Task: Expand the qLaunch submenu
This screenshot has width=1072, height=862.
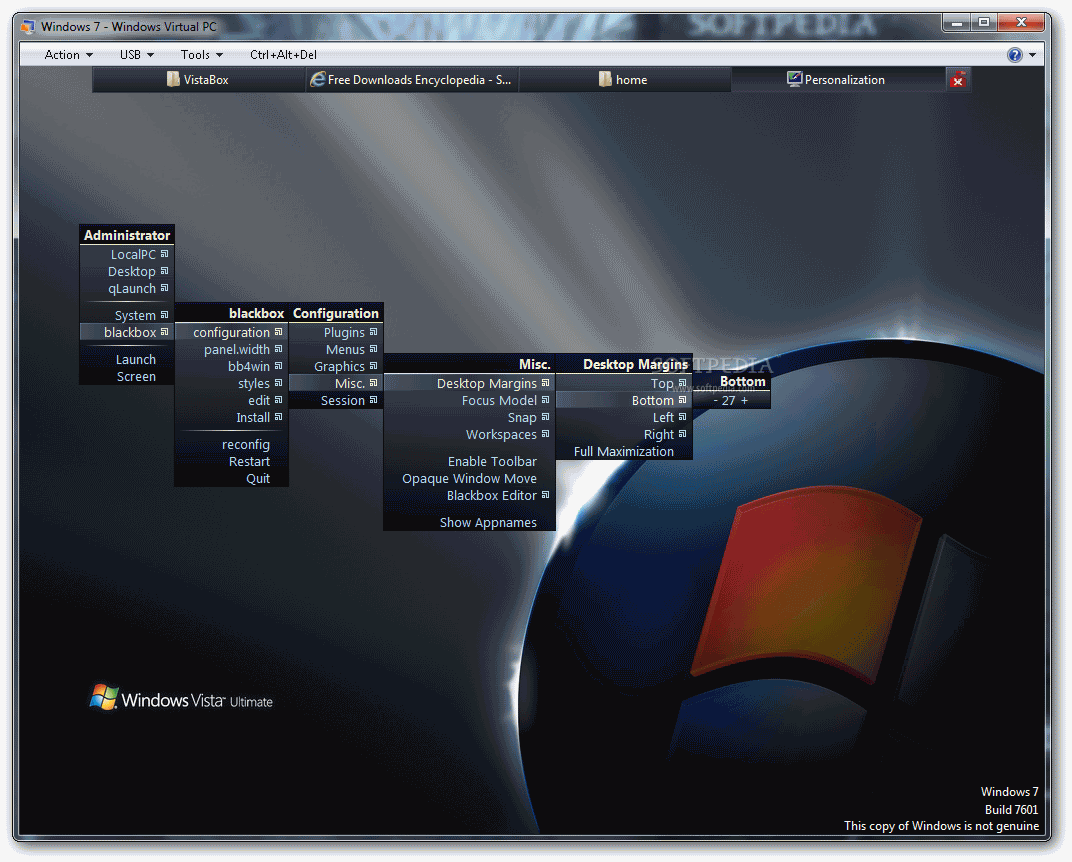Action: click(127, 288)
